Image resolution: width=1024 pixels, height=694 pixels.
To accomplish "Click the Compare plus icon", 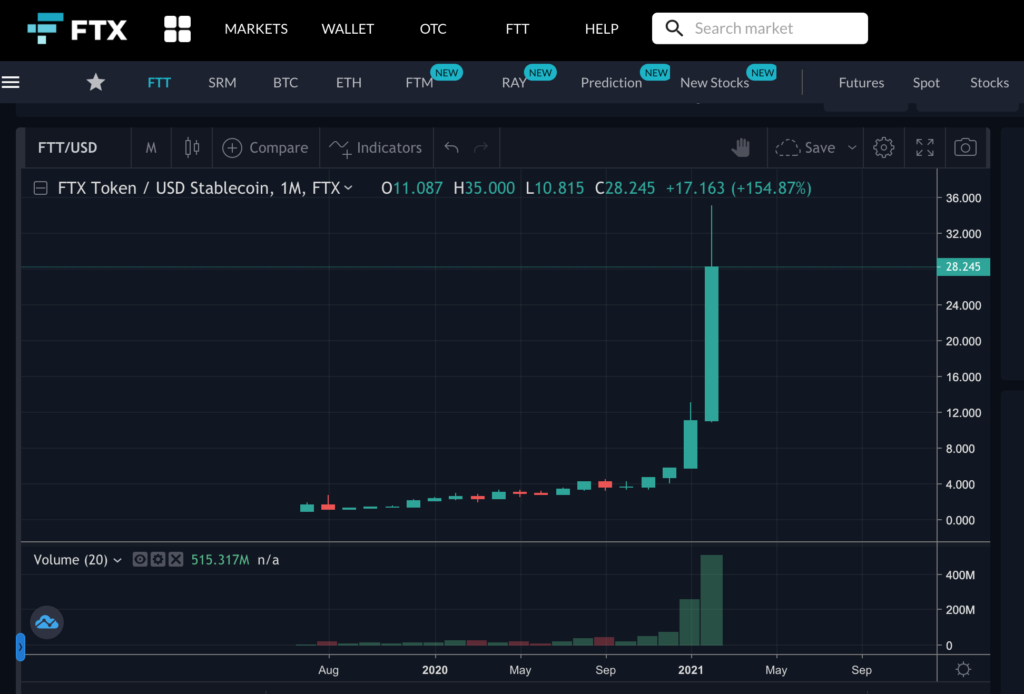I will [232, 148].
